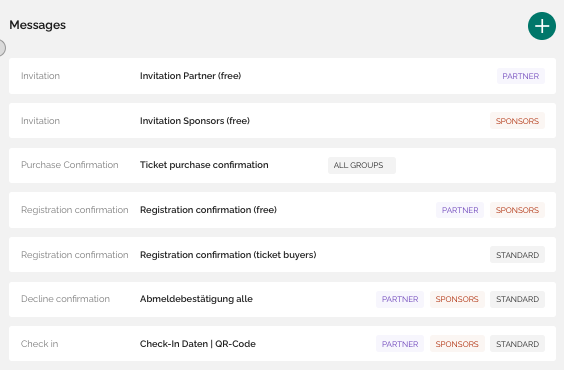Click the PARTNER tag on Invitation Partner row

pyautogui.click(x=520, y=76)
